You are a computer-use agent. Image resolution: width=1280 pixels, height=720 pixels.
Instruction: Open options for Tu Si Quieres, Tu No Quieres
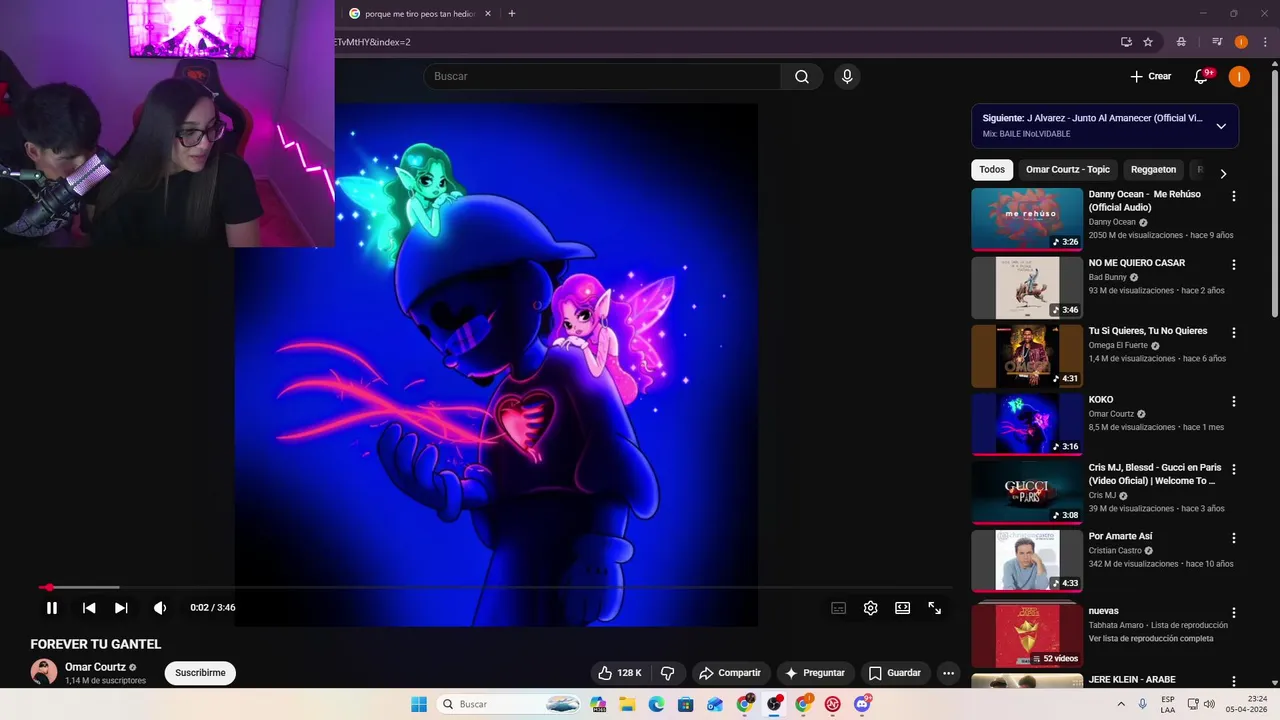tap(1233, 333)
